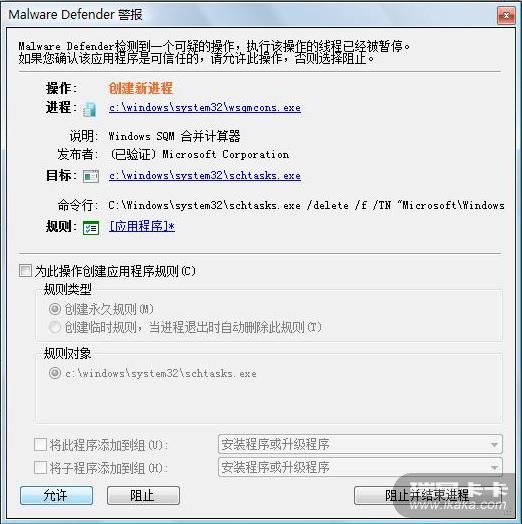The height and width of the screenshot is (524, 522).
Task: Check 将子程序添加到组 option
Action: point(40,468)
